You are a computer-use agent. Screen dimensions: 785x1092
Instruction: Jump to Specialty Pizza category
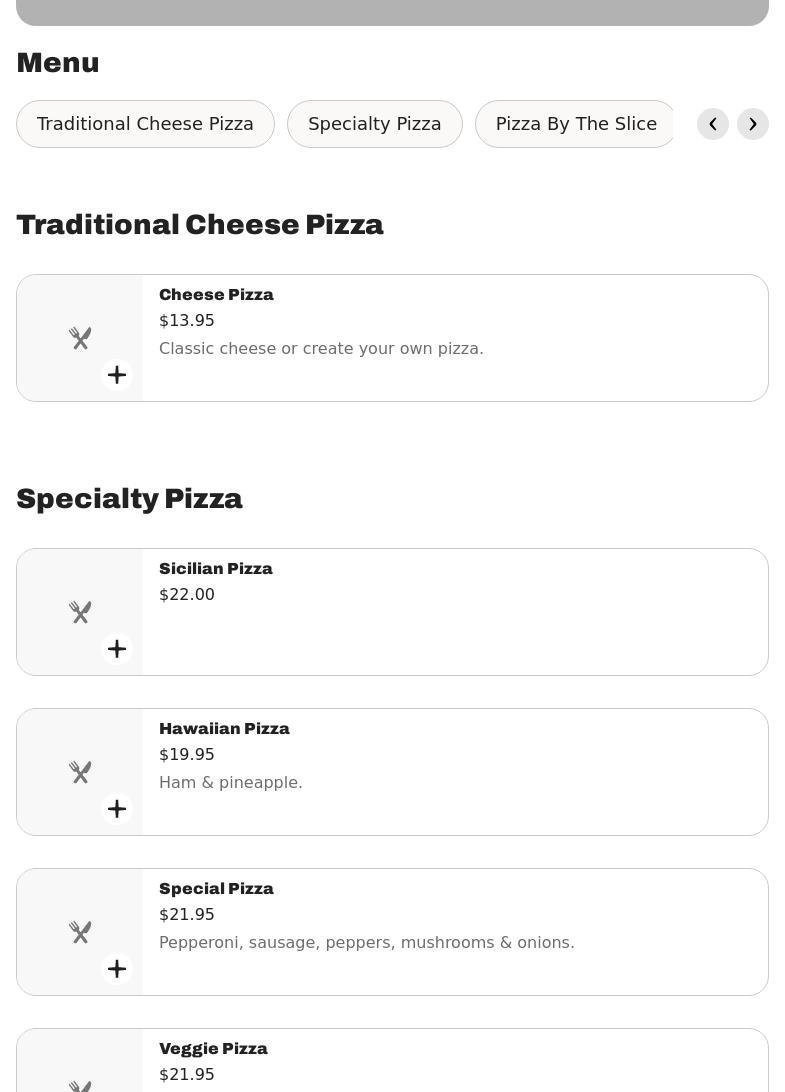[x=375, y=124]
